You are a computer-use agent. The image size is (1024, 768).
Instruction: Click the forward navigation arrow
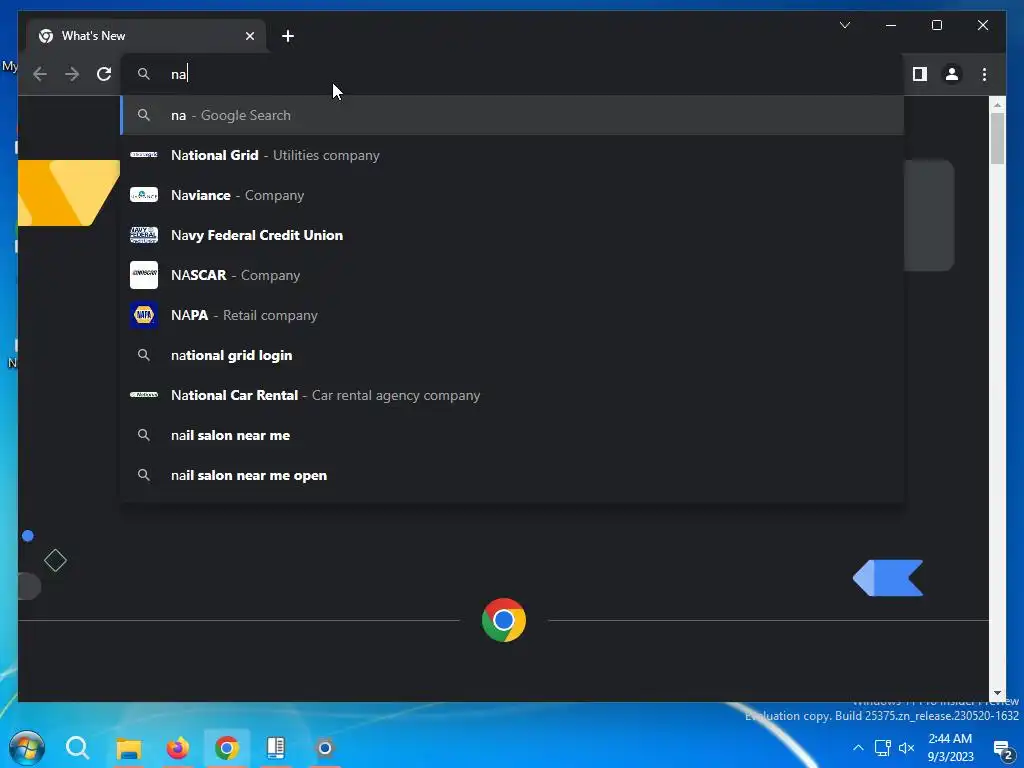tap(72, 74)
